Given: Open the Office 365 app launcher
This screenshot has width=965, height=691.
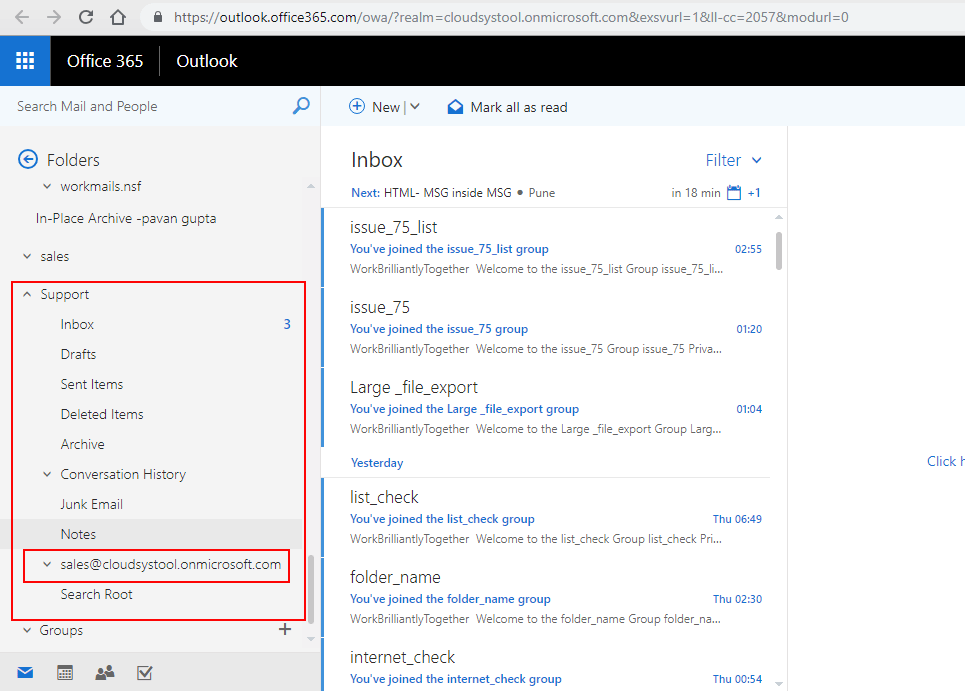Looking at the screenshot, I should [24, 60].
